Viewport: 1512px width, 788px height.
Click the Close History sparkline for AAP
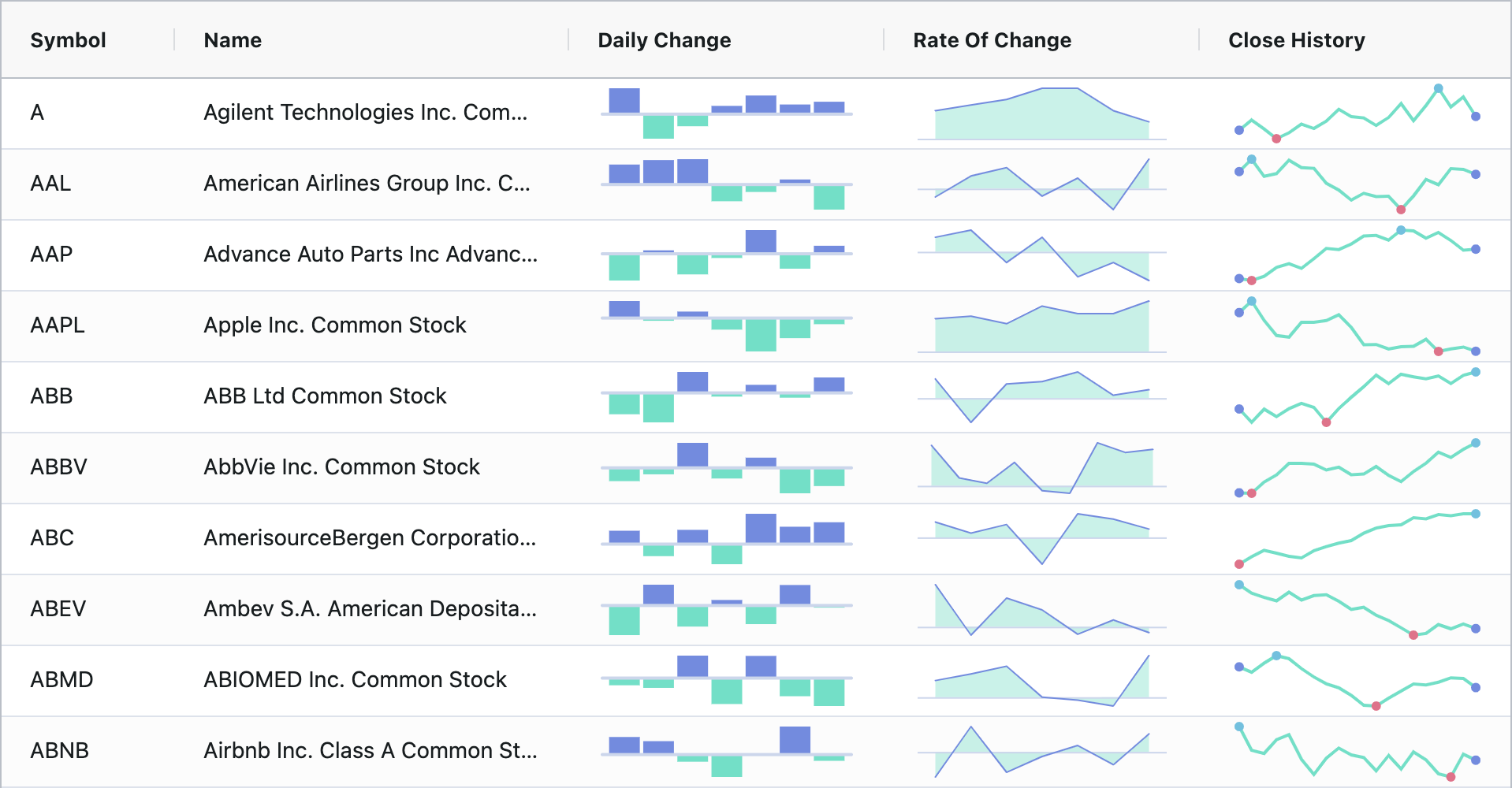[x=1357, y=255]
